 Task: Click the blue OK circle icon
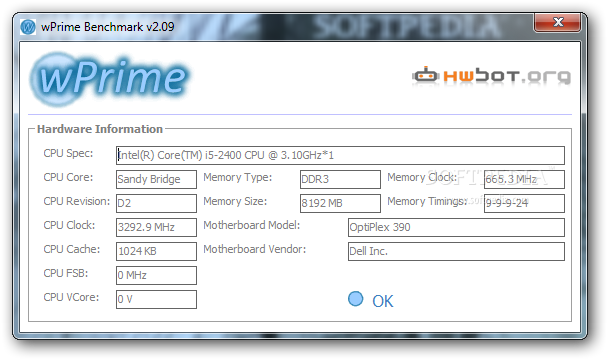(355, 299)
